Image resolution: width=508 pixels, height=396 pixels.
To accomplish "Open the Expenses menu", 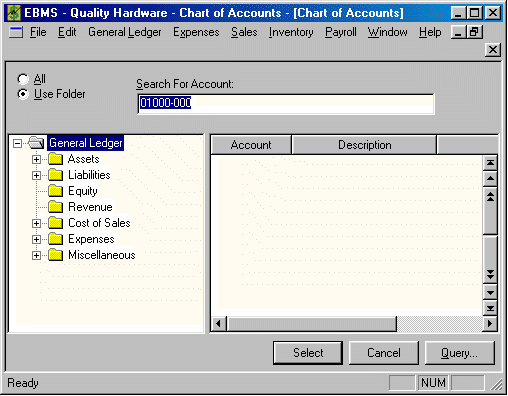I will pos(196,32).
